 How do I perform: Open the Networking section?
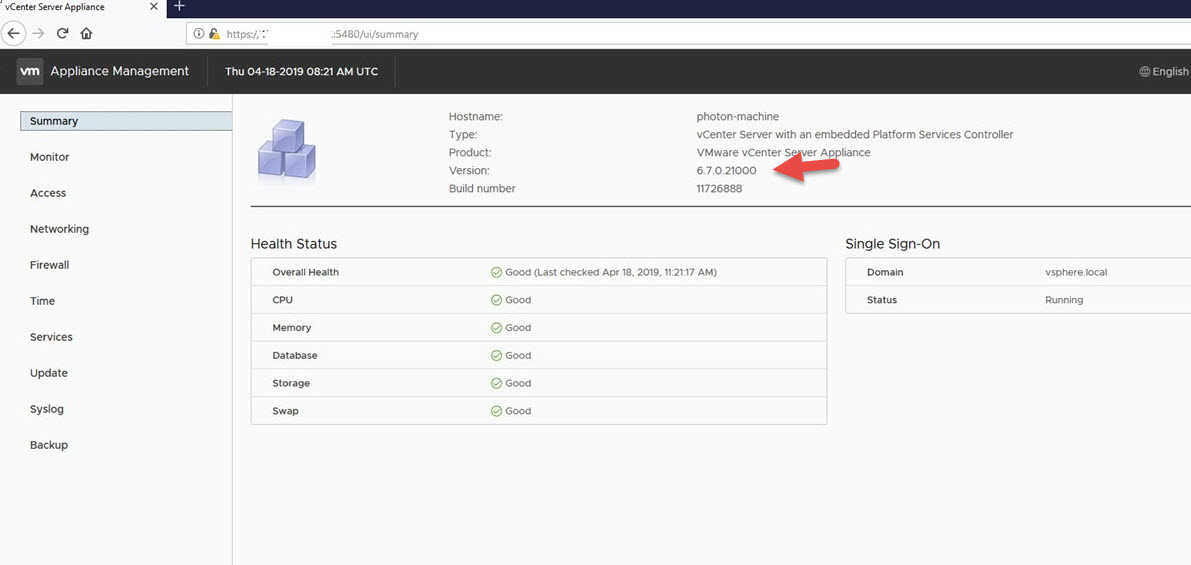[x=59, y=229]
